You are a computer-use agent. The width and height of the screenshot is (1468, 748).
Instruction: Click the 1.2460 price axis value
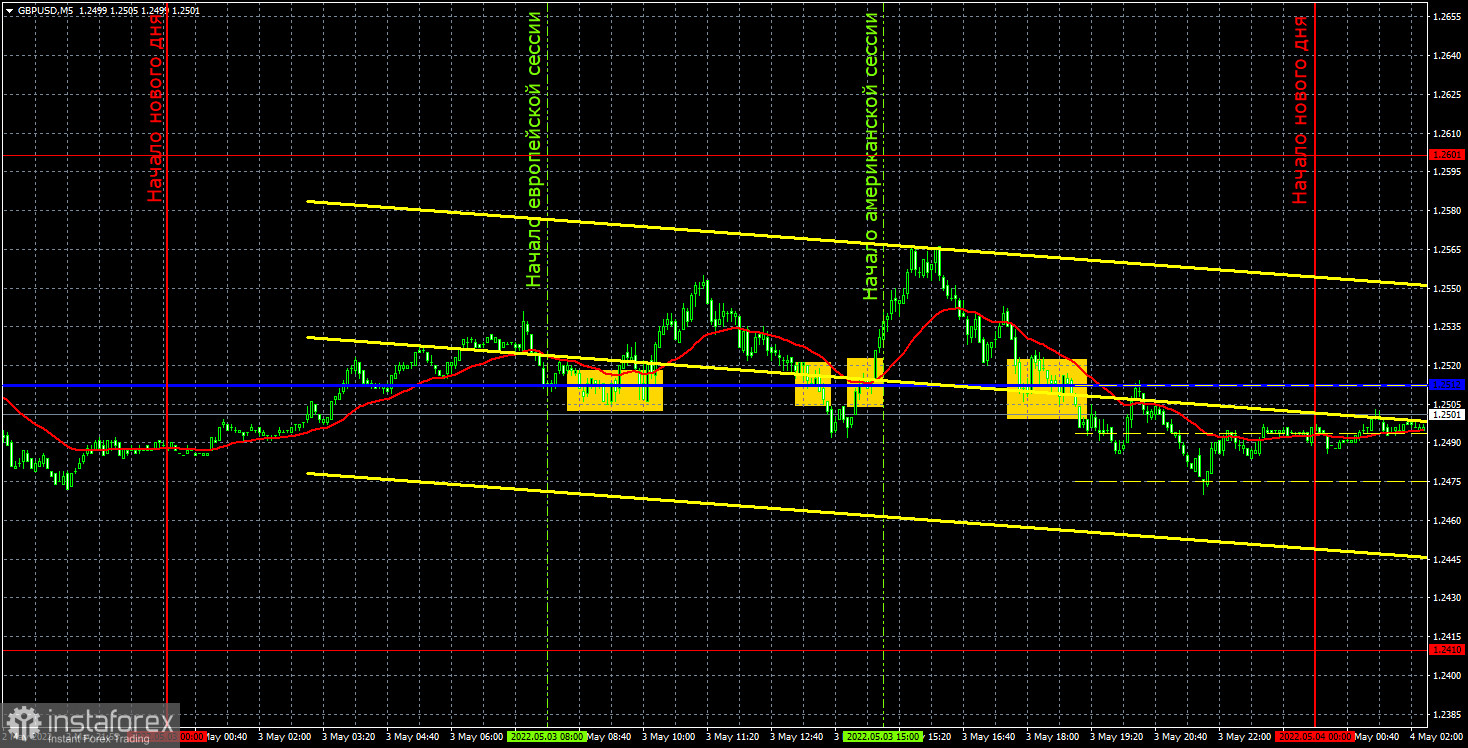pyautogui.click(x=1449, y=521)
